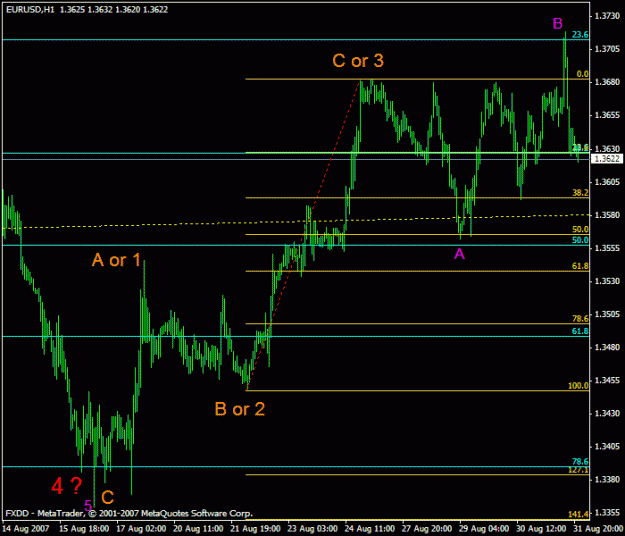Click the 1.3505 price axis label
The height and width of the screenshot is (536, 625).
coord(607,314)
